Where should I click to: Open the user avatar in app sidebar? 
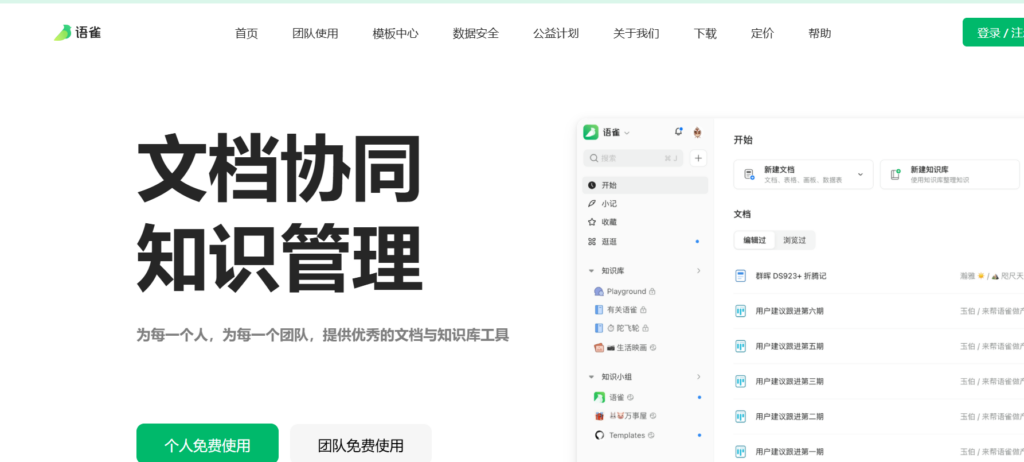pos(697,132)
